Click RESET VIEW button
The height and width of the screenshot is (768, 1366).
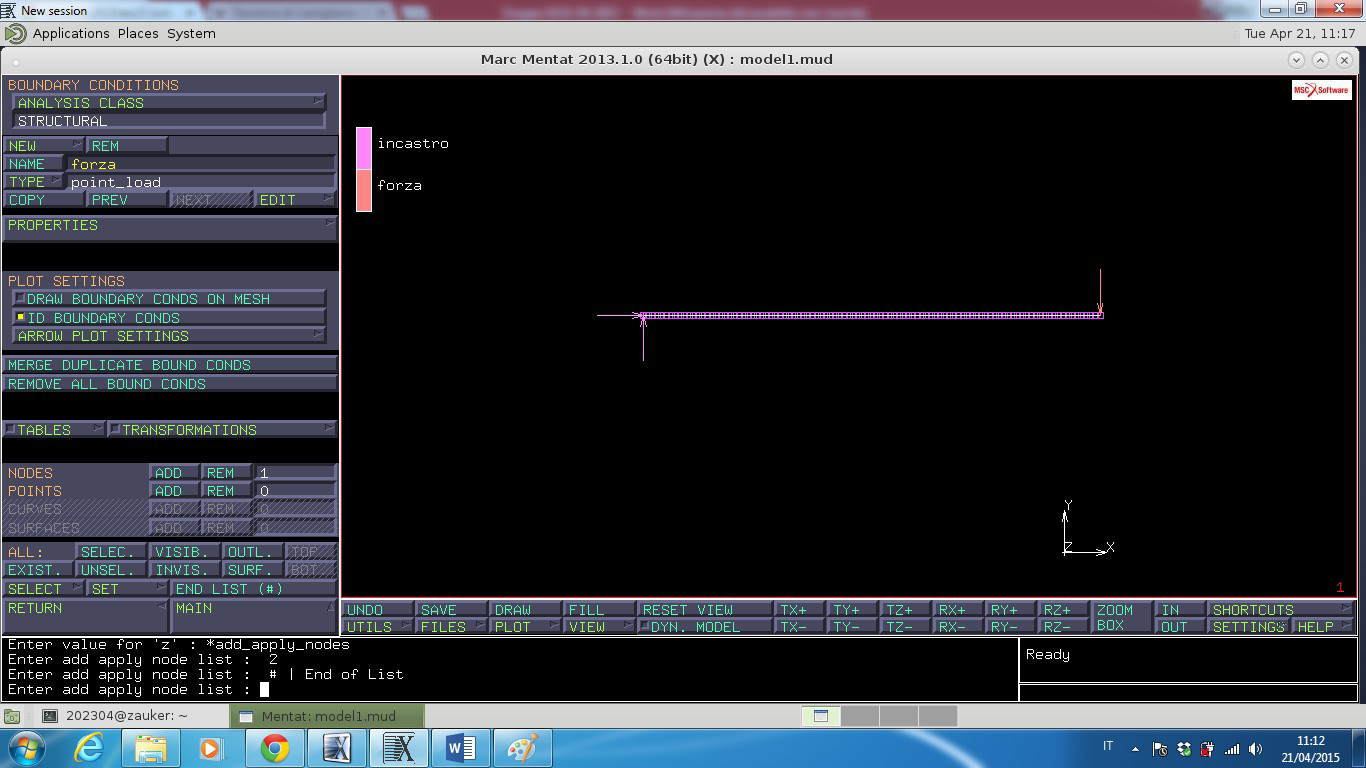point(705,610)
